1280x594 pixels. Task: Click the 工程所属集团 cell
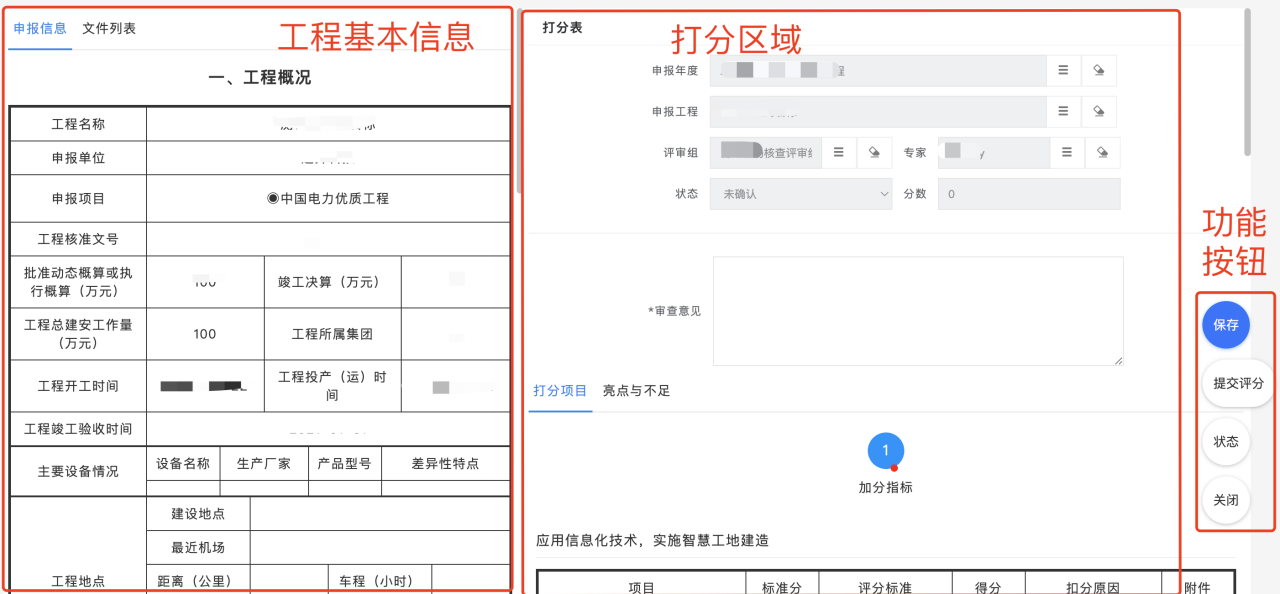333,334
